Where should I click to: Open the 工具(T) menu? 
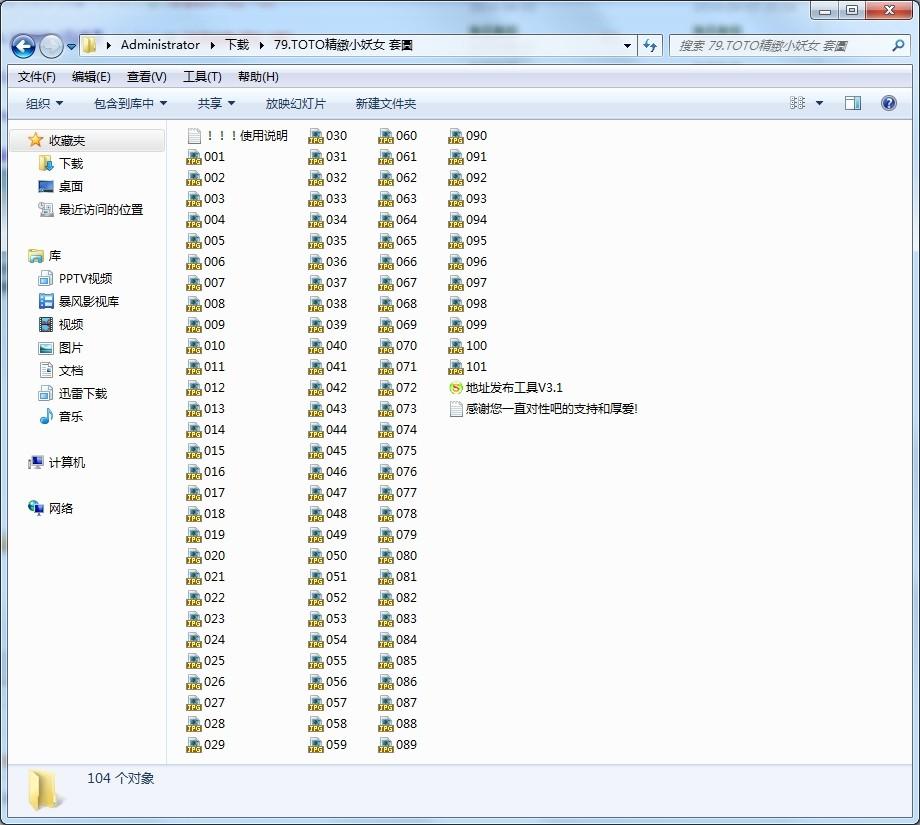point(202,77)
